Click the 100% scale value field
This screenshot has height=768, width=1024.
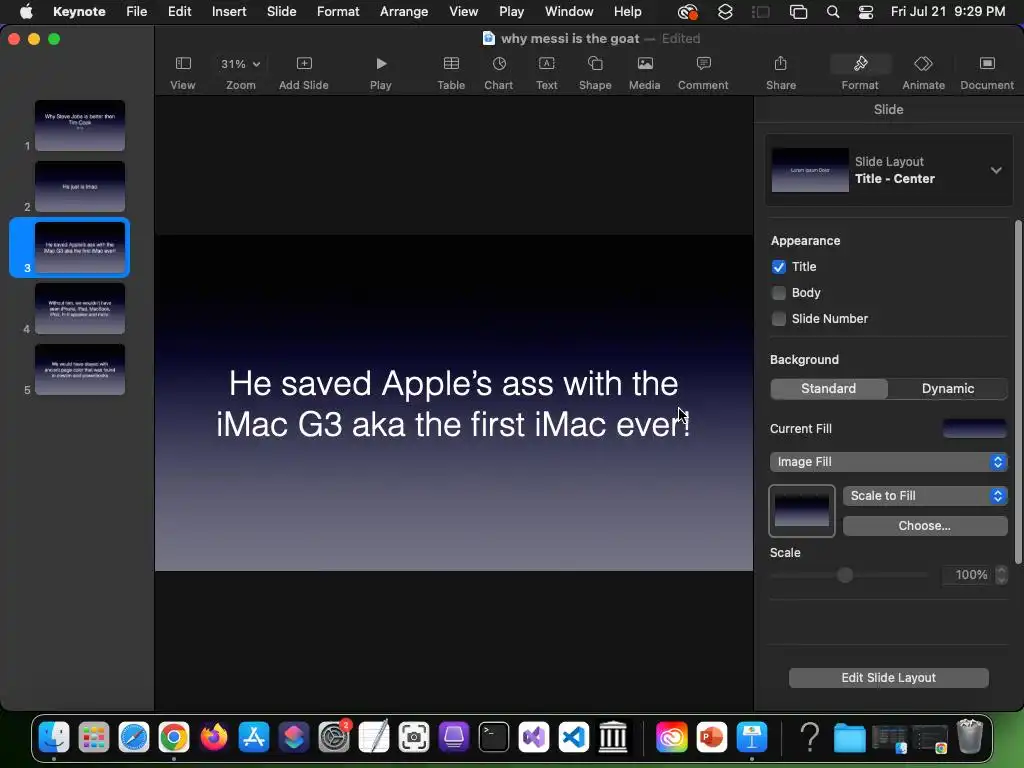point(968,575)
